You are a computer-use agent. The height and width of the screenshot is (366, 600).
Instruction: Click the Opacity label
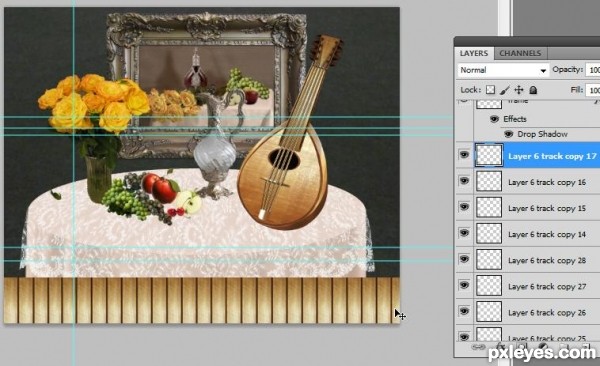(x=567, y=70)
